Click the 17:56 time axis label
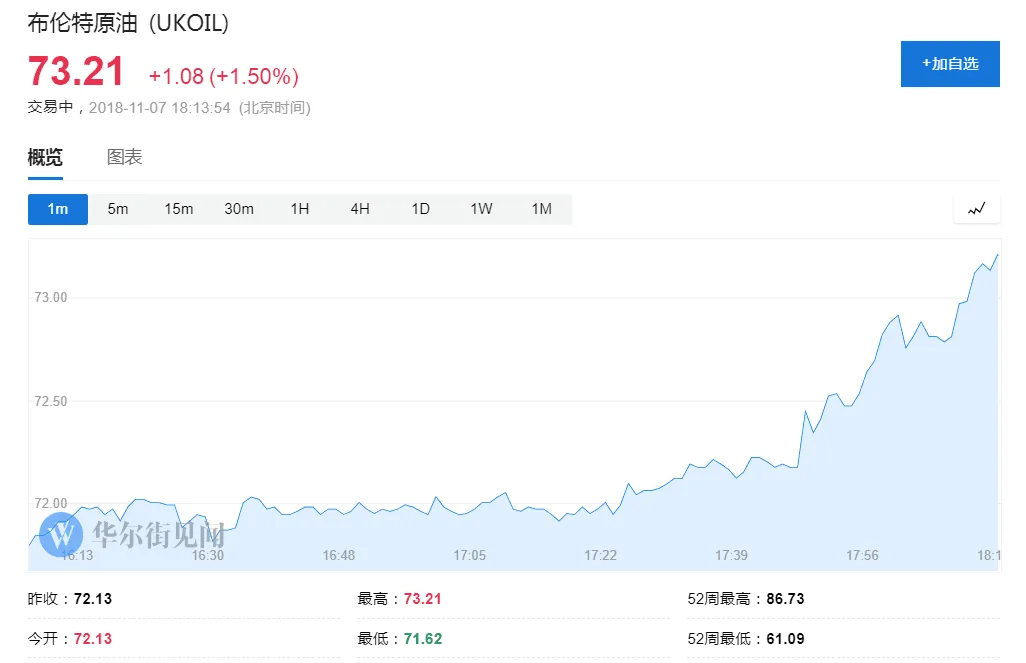This screenshot has width=1026, height=663. tap(862, 555)
